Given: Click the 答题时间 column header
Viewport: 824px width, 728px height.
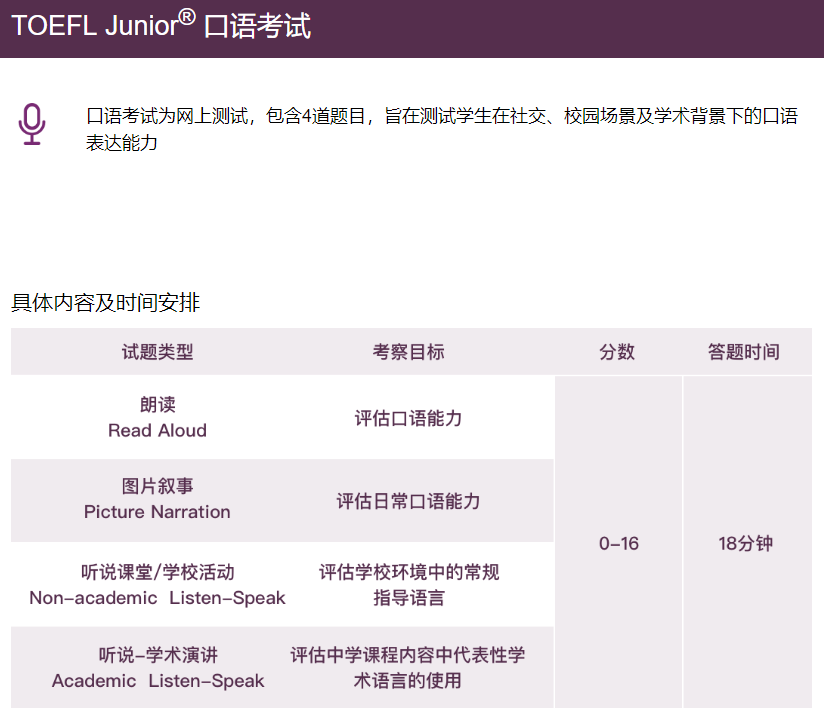Looking at the screenshot, I should [744, 352].
